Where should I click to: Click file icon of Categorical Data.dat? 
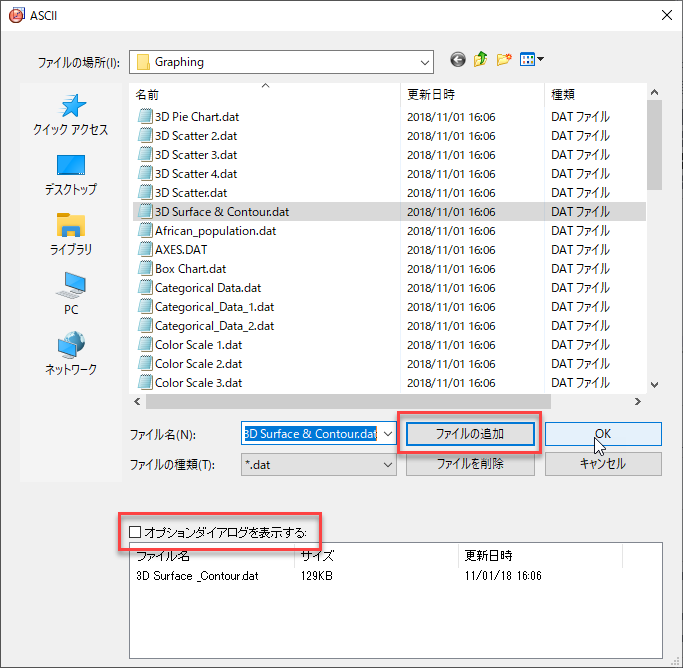[145, 288]
